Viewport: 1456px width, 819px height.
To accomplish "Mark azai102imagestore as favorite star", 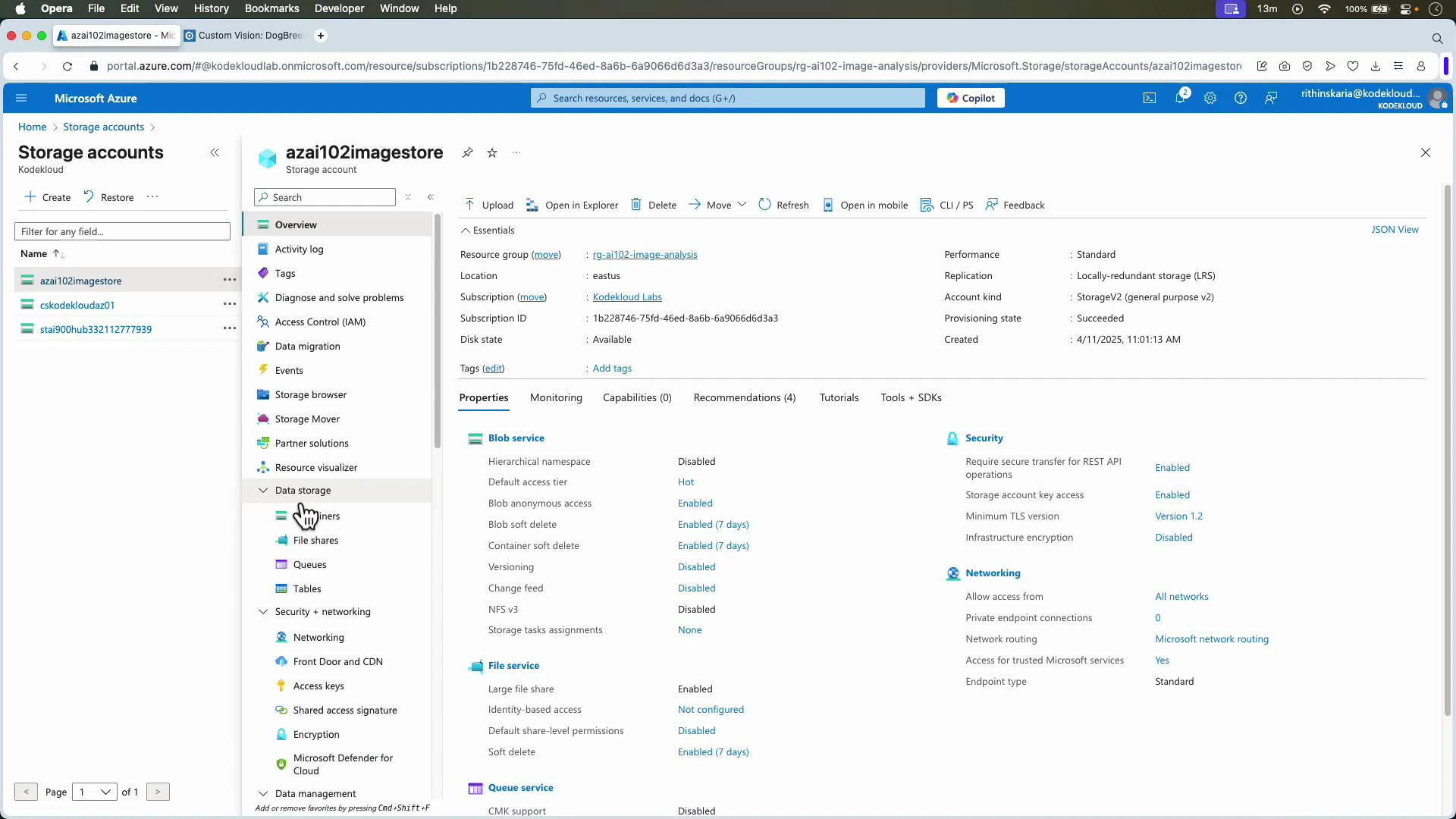I will coord(492,152).
